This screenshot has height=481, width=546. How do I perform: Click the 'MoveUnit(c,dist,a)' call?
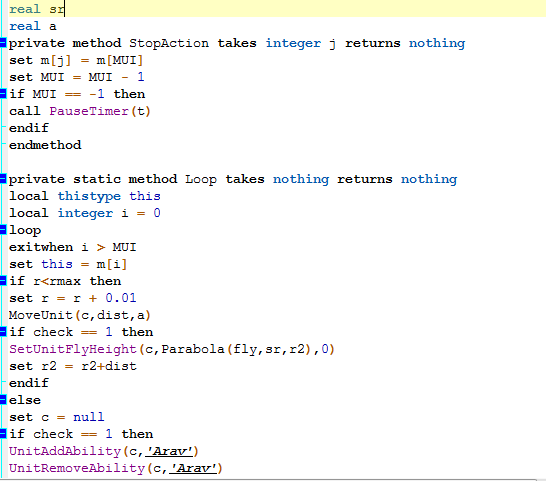coord(80,315)
